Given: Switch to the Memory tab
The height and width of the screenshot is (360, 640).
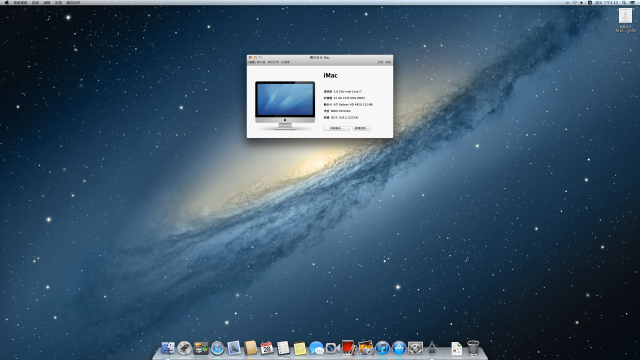Looking at the screenshot, I should (285, 62).
